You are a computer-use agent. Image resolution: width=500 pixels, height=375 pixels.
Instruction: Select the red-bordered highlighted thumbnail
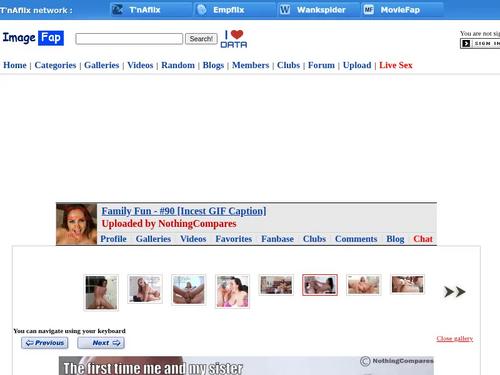click(320, 285)
